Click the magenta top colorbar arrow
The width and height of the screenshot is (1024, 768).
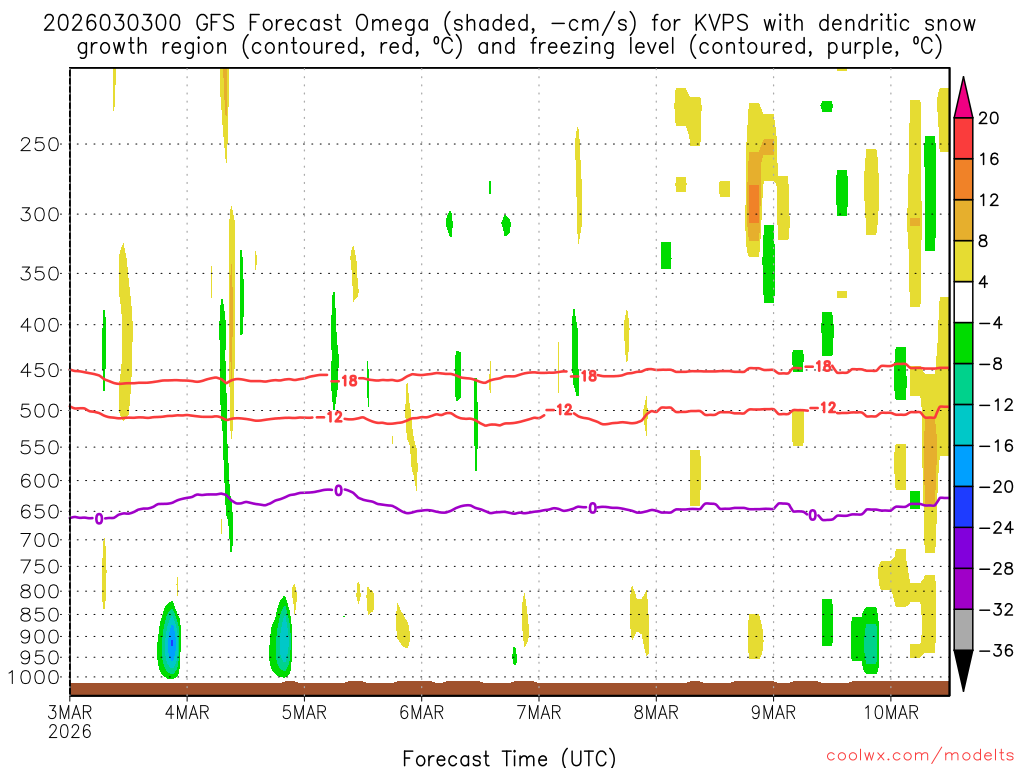click(x=963, y=98)
